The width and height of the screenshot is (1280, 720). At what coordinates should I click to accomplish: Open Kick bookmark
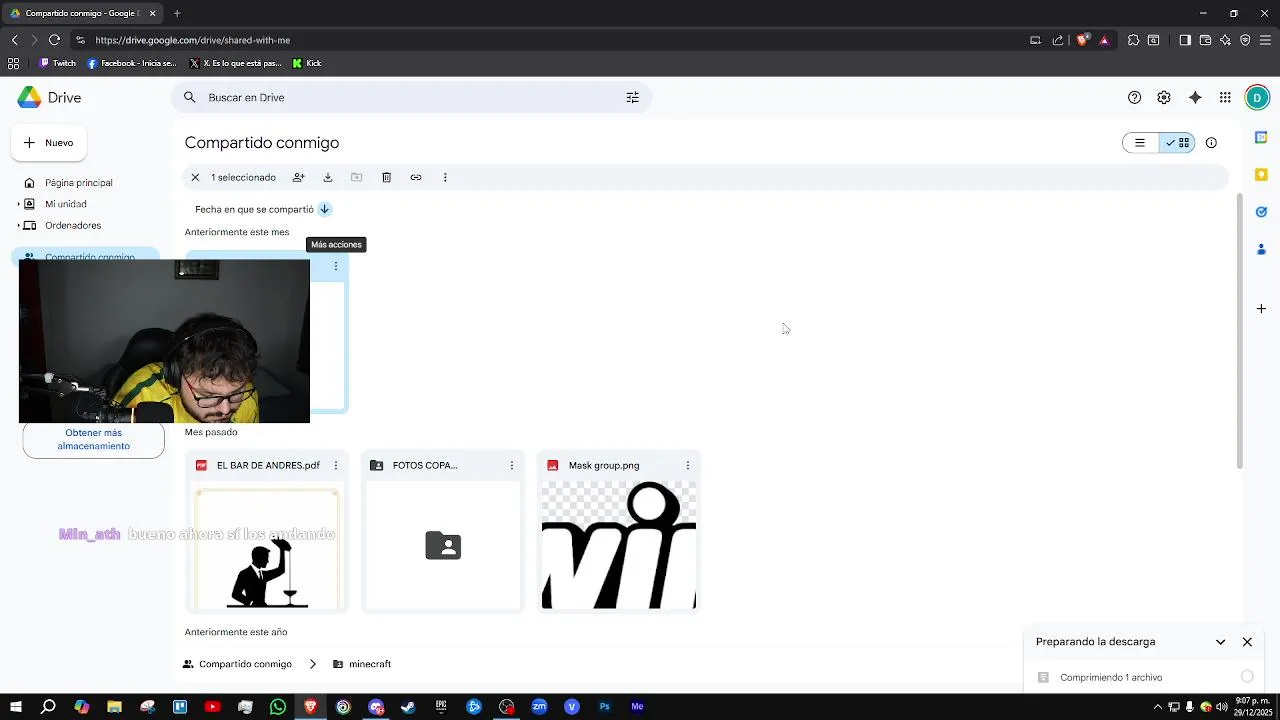point(306,63)
